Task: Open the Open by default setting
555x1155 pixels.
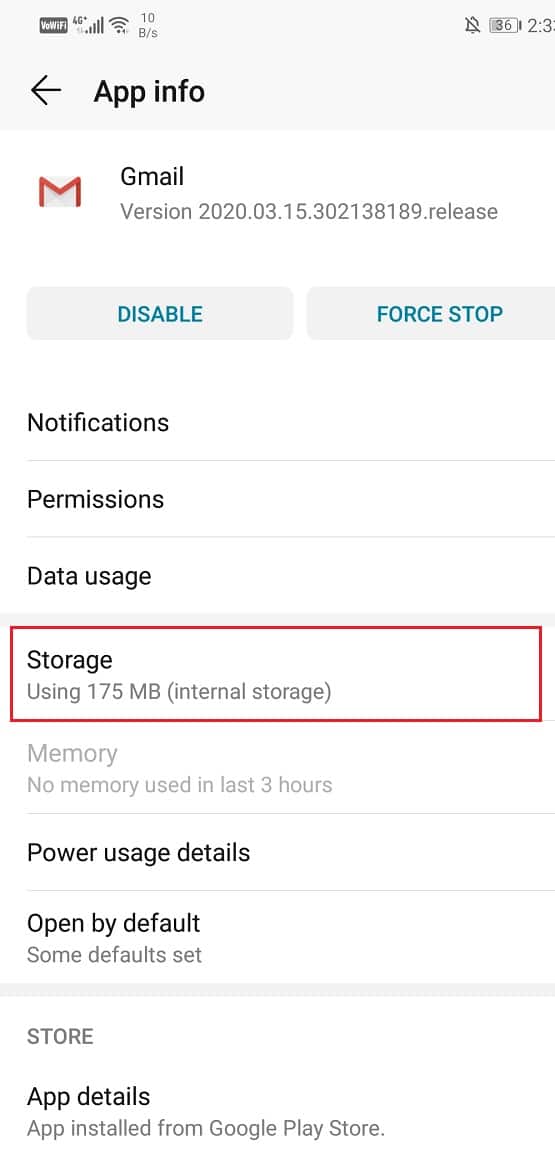Action: click(x=277, y=937)
